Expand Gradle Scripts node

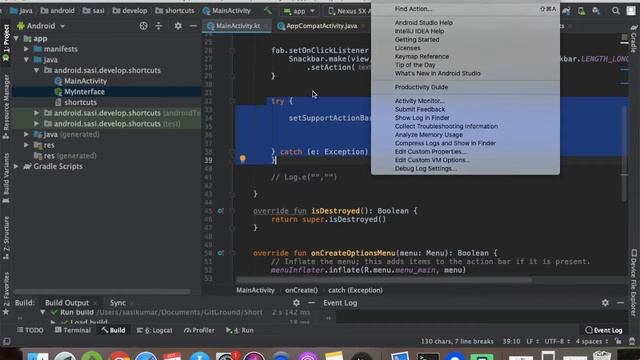(16, 166)
